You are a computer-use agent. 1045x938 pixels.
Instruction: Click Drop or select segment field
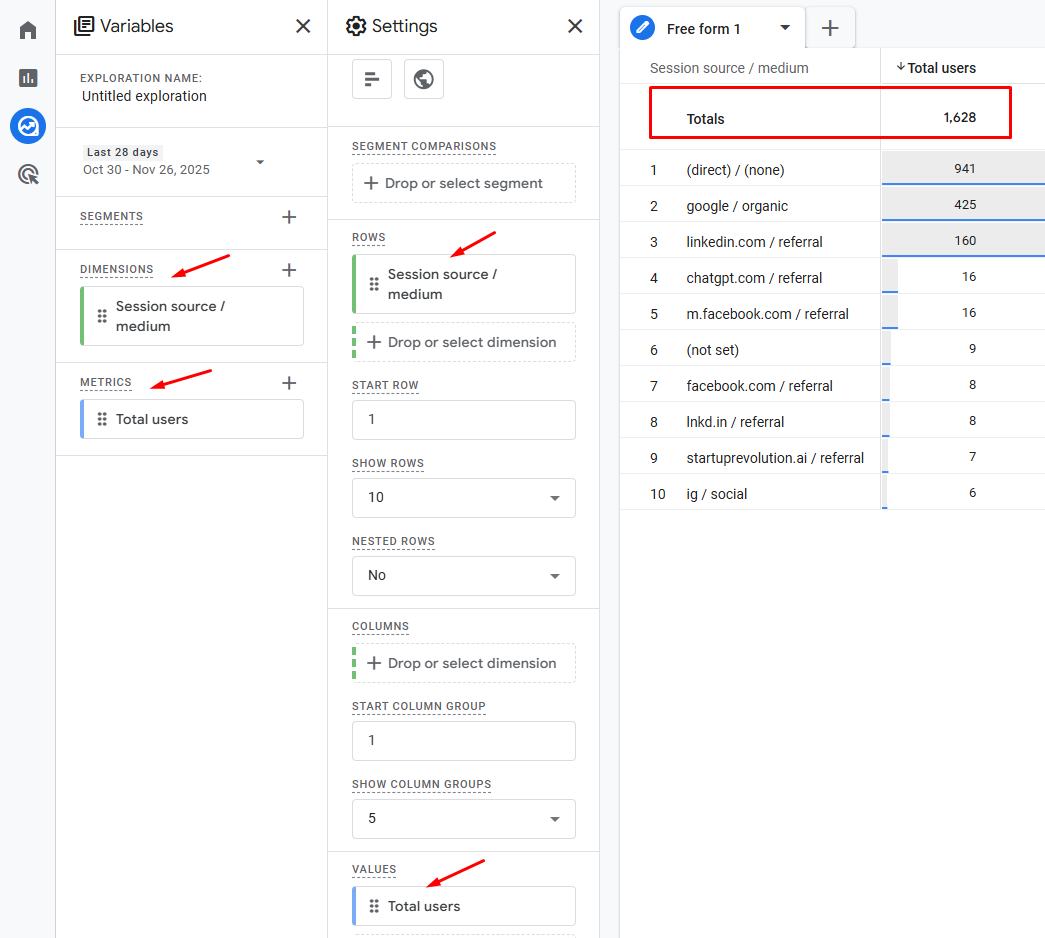click(x=463, y=183)
